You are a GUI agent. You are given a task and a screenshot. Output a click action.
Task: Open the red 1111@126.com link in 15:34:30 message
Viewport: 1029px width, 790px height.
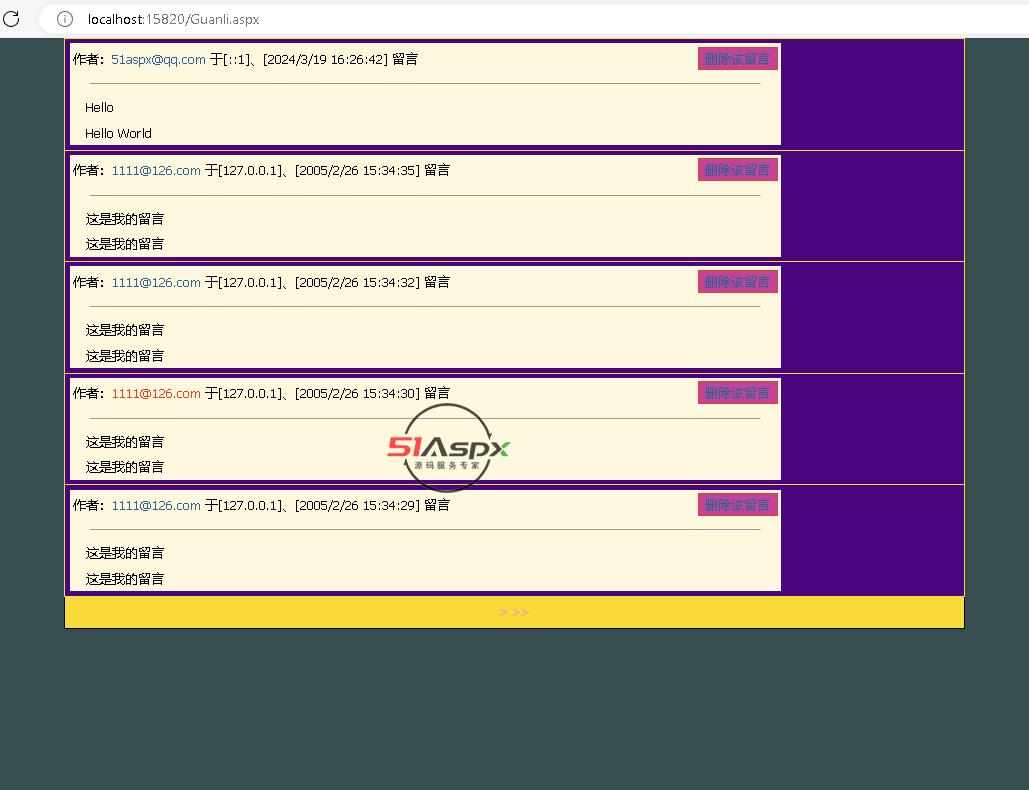point(156,394)
